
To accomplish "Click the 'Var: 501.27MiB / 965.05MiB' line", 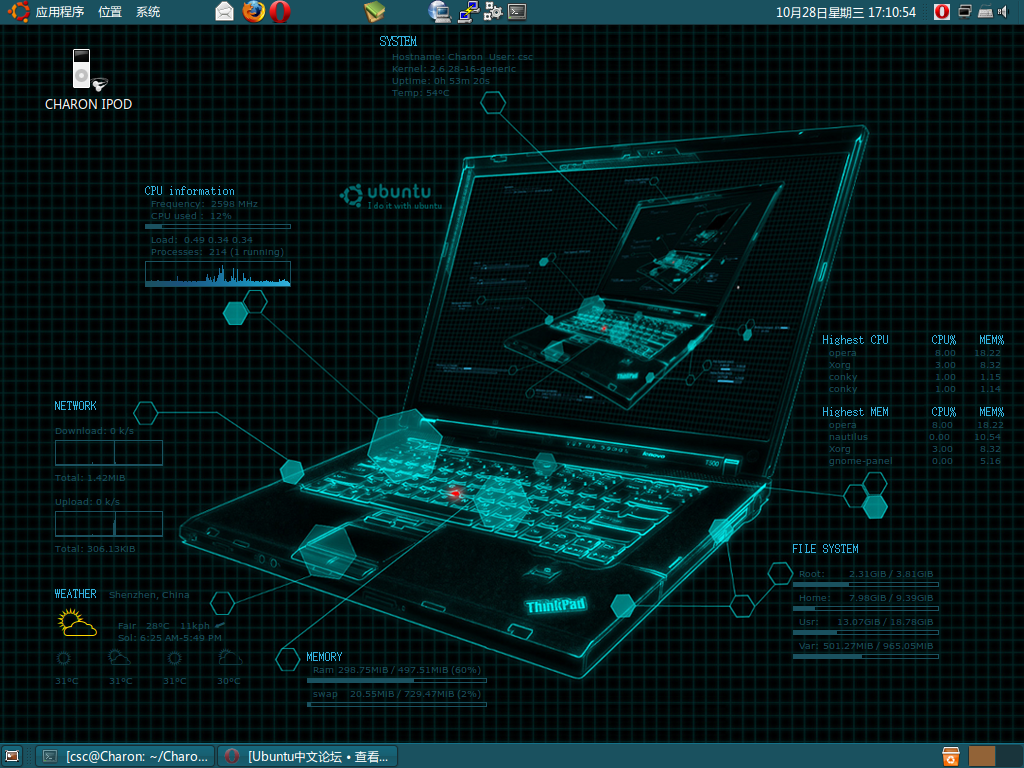I will point(866,646).
